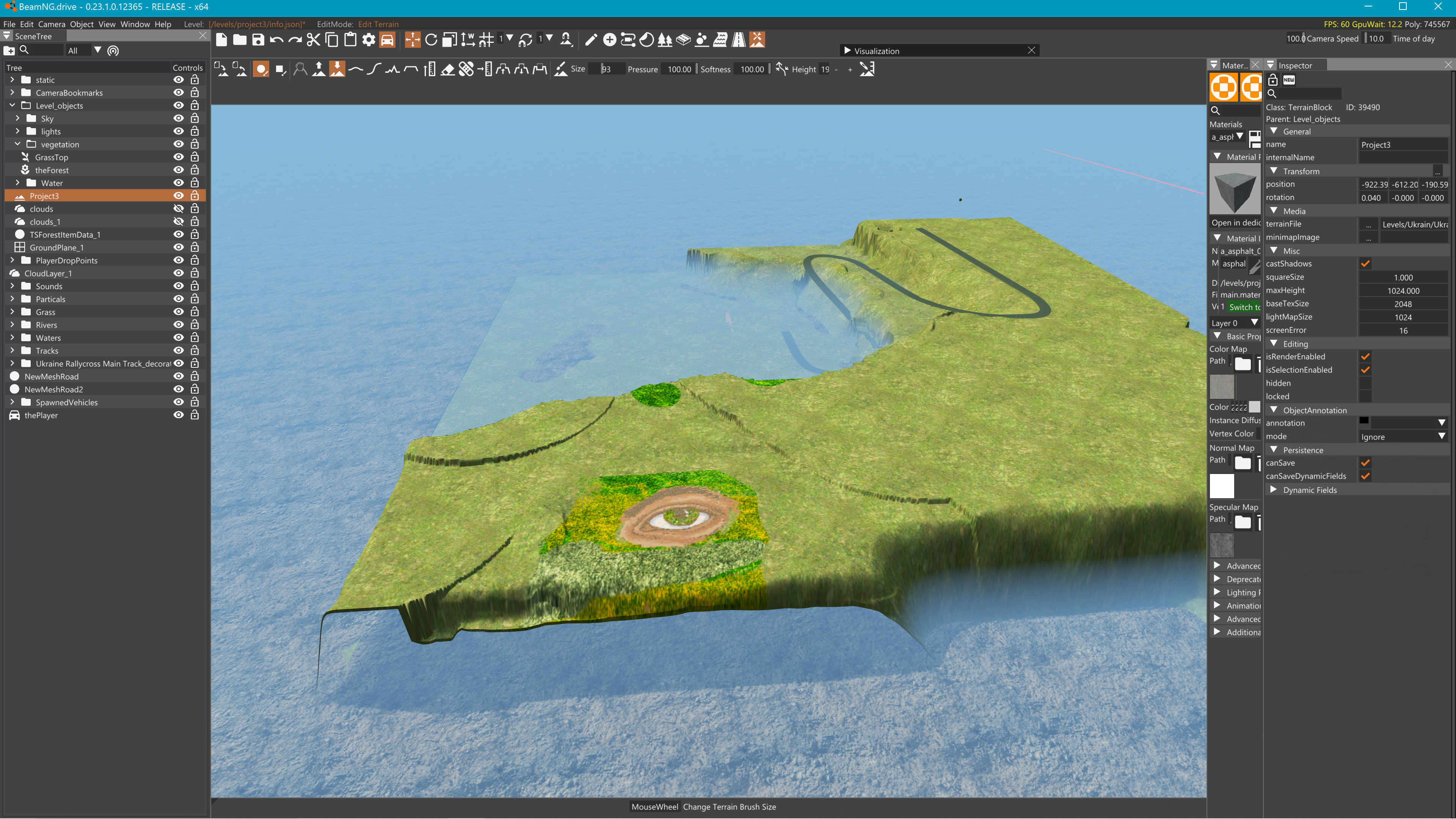Image resolution: width=1456 pixels, height=819 pixels.
Task: Open the annotation mode Ignore dropdown
Action: (1403, 436)
